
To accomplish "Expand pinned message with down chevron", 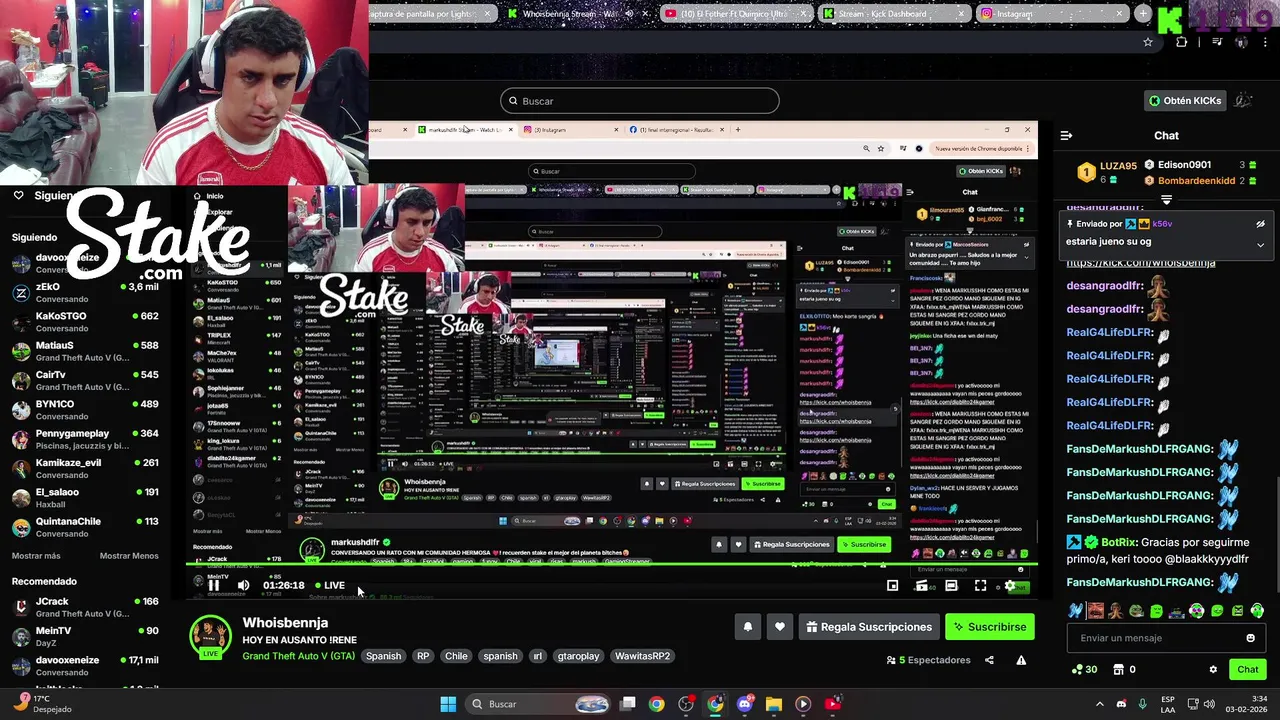I will (1260, 244).
